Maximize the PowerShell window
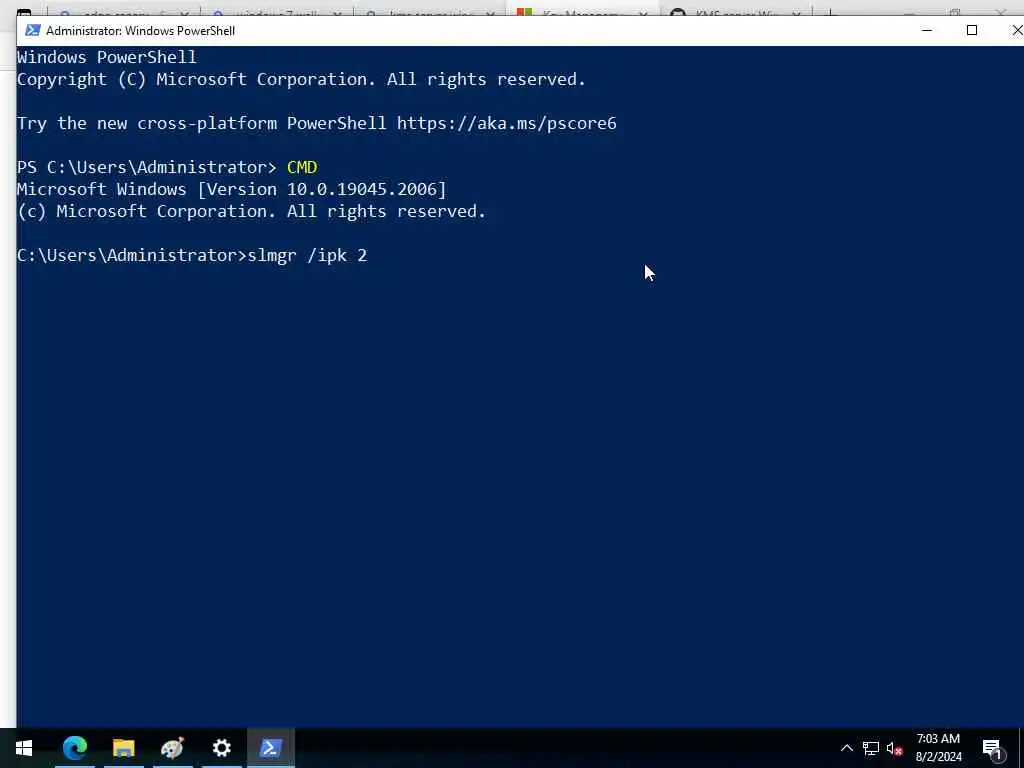Viewport: 1024px width, 768px height. [x=972, y=31]
